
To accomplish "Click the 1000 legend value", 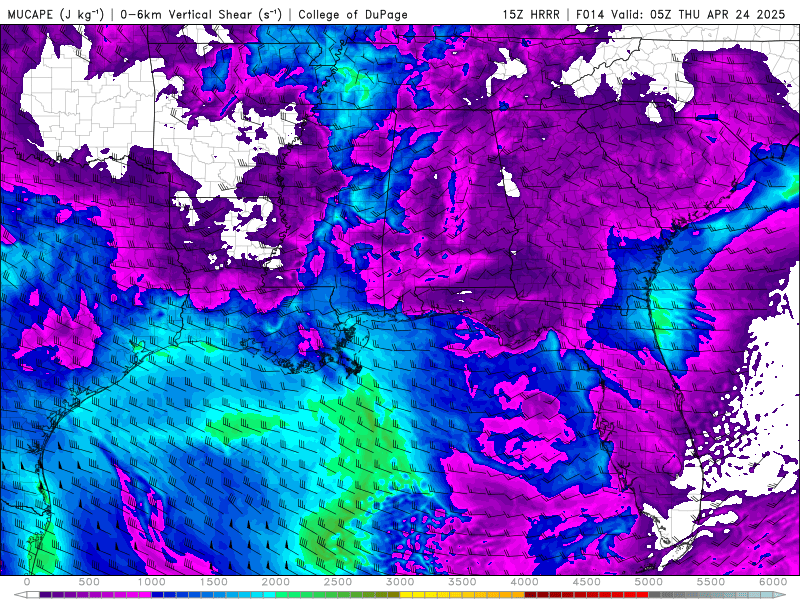I will 152,582.
